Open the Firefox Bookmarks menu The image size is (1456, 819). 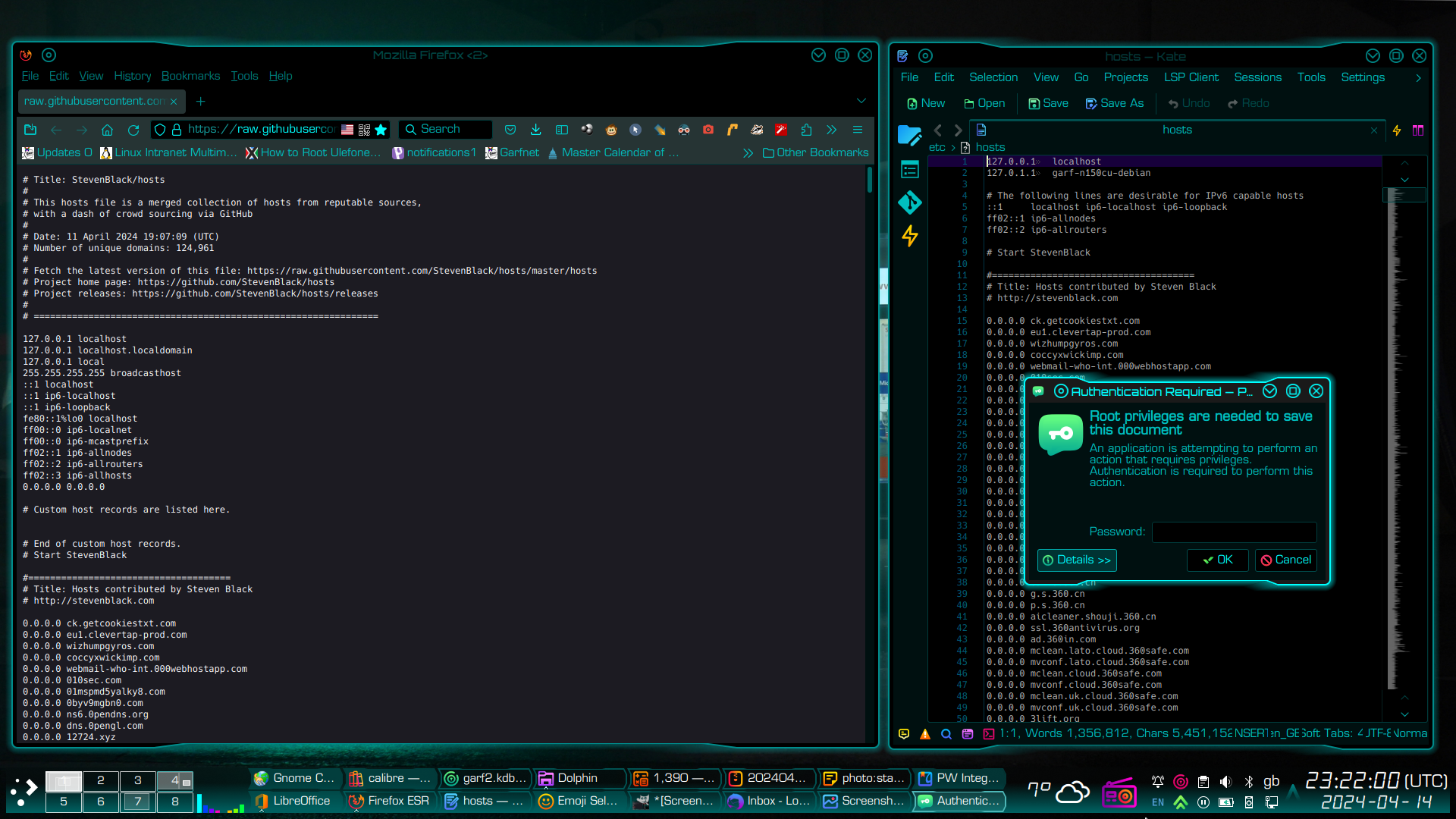(x=190, y=76)
